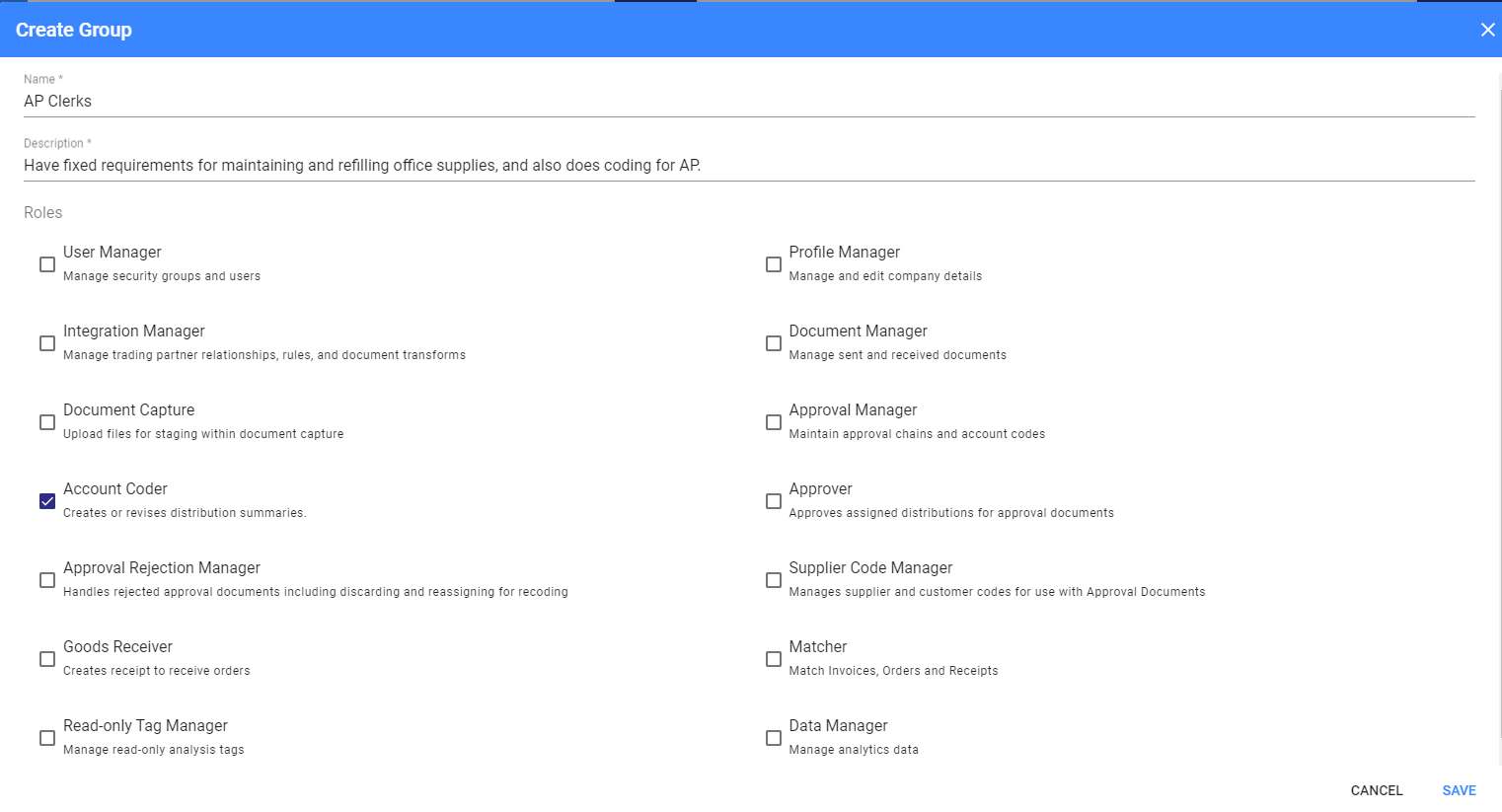Image resolution: width=1502 pixels, height=812 pixels.
Task: Click the Name field containing AP Clerks
Action: click(x=748, y=102)
